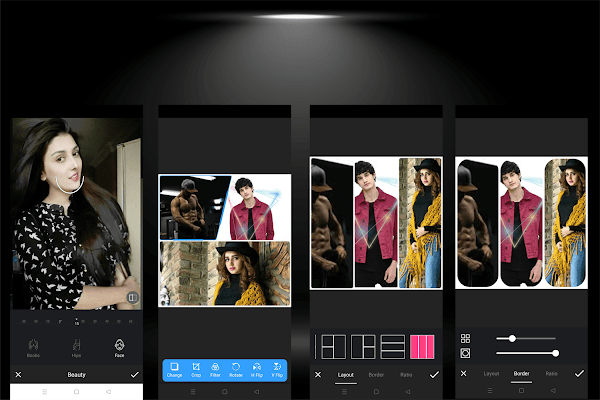Select the pink three-column layout
Screen dimensions: 600x400
coord(422,347)
